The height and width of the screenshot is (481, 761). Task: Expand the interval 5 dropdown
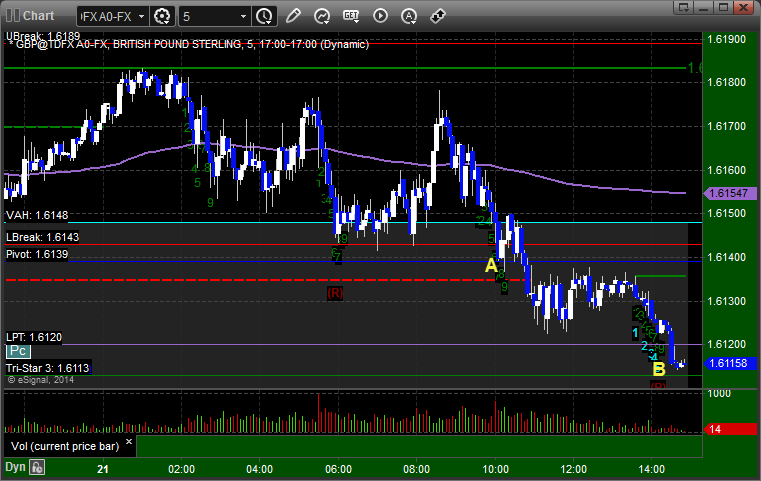244,17
